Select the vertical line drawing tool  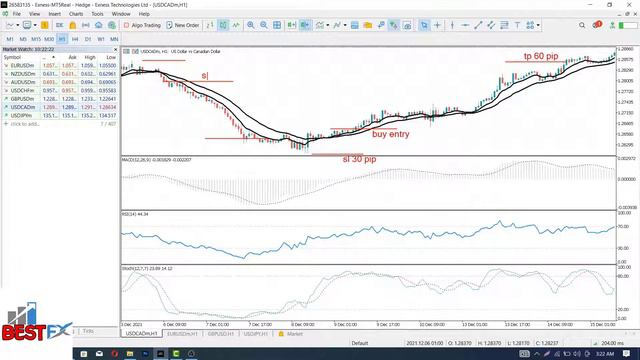452,25
